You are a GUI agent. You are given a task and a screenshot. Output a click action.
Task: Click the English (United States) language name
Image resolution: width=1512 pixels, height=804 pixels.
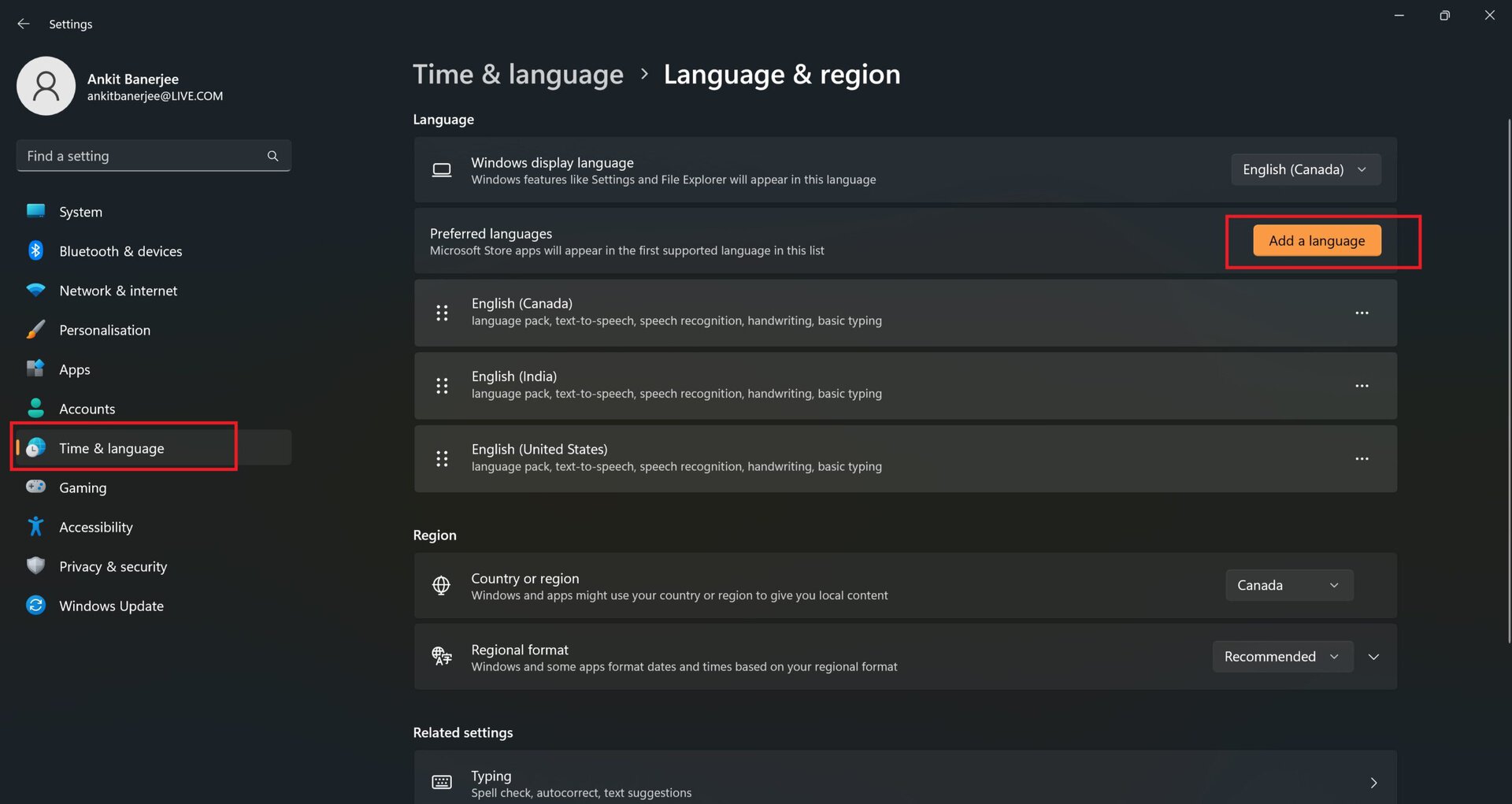pos(539,449)
